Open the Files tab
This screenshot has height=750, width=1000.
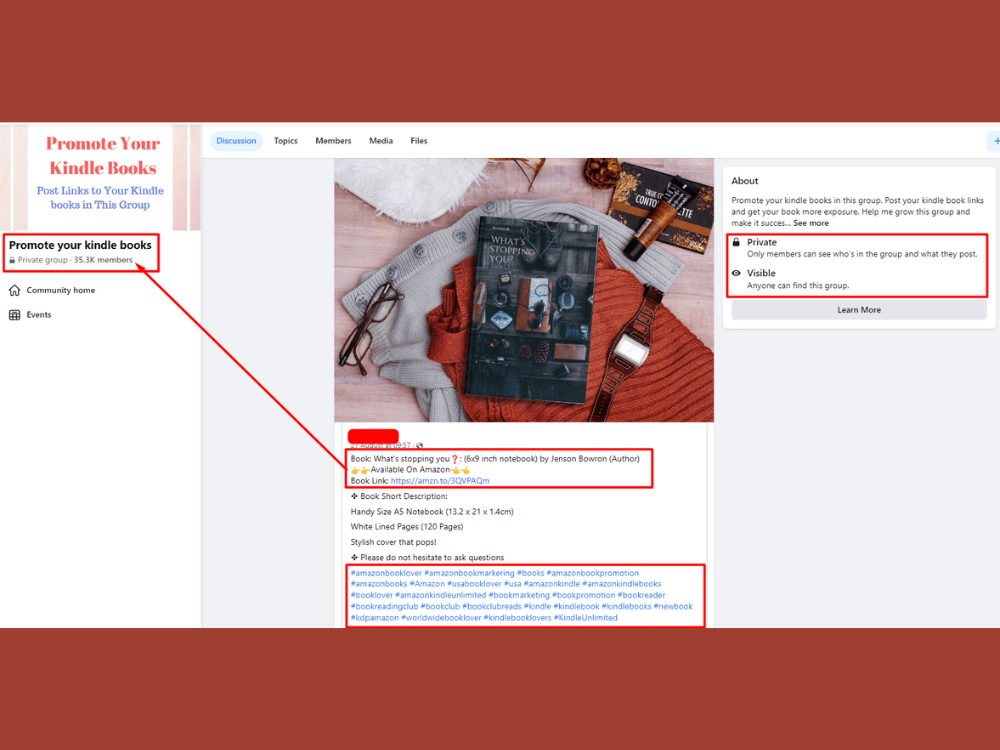pyautogui.click(x=419, y=141)
